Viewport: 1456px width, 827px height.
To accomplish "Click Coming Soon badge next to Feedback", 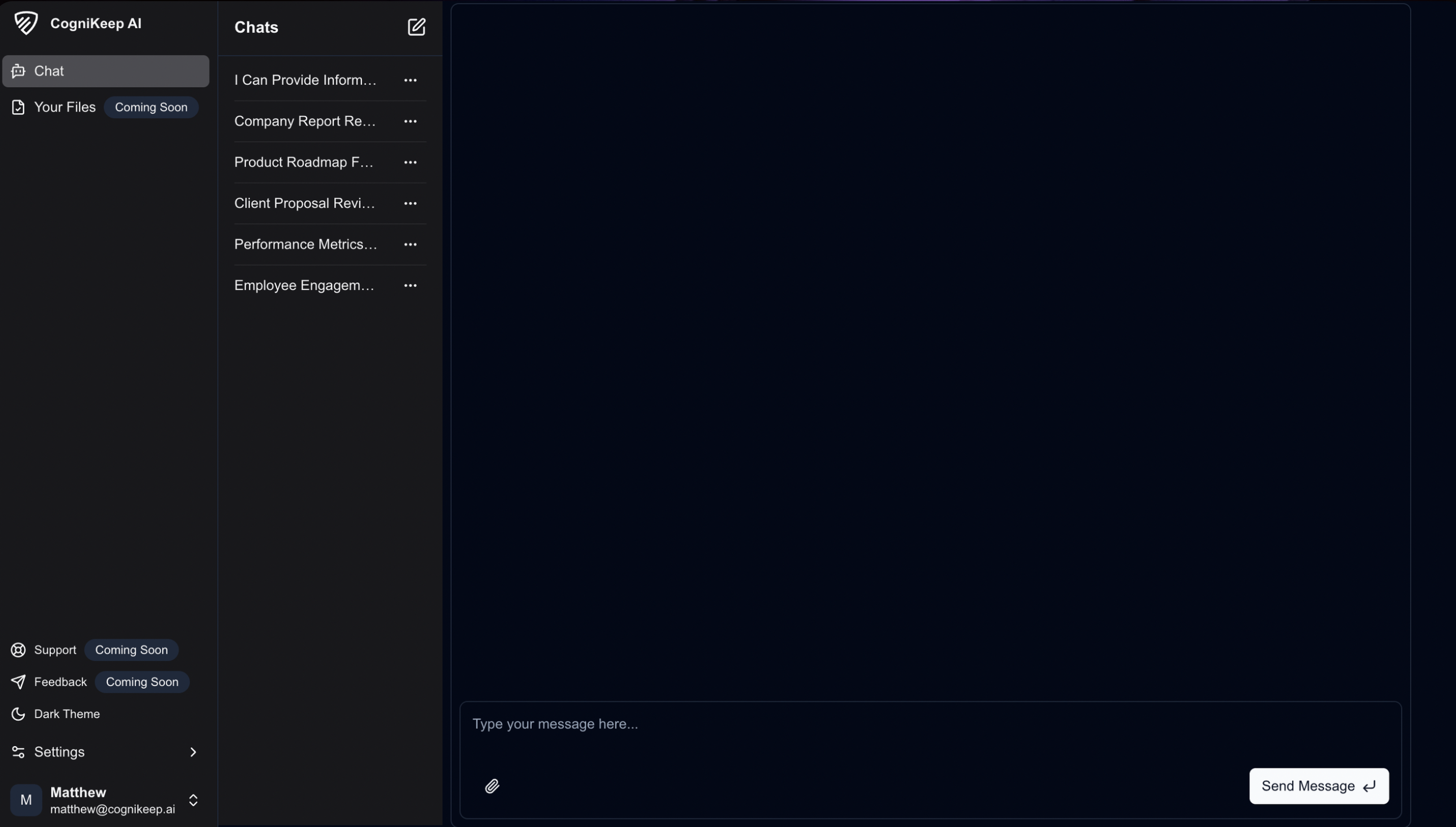I will [142, 681].
